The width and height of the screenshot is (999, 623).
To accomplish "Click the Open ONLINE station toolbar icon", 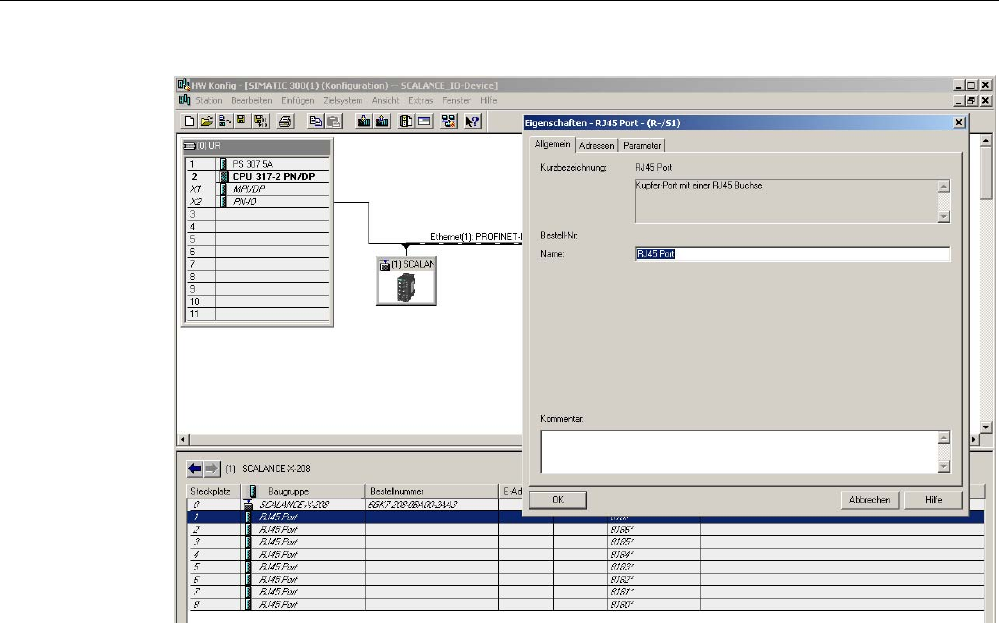I will [x=224, y=121].
